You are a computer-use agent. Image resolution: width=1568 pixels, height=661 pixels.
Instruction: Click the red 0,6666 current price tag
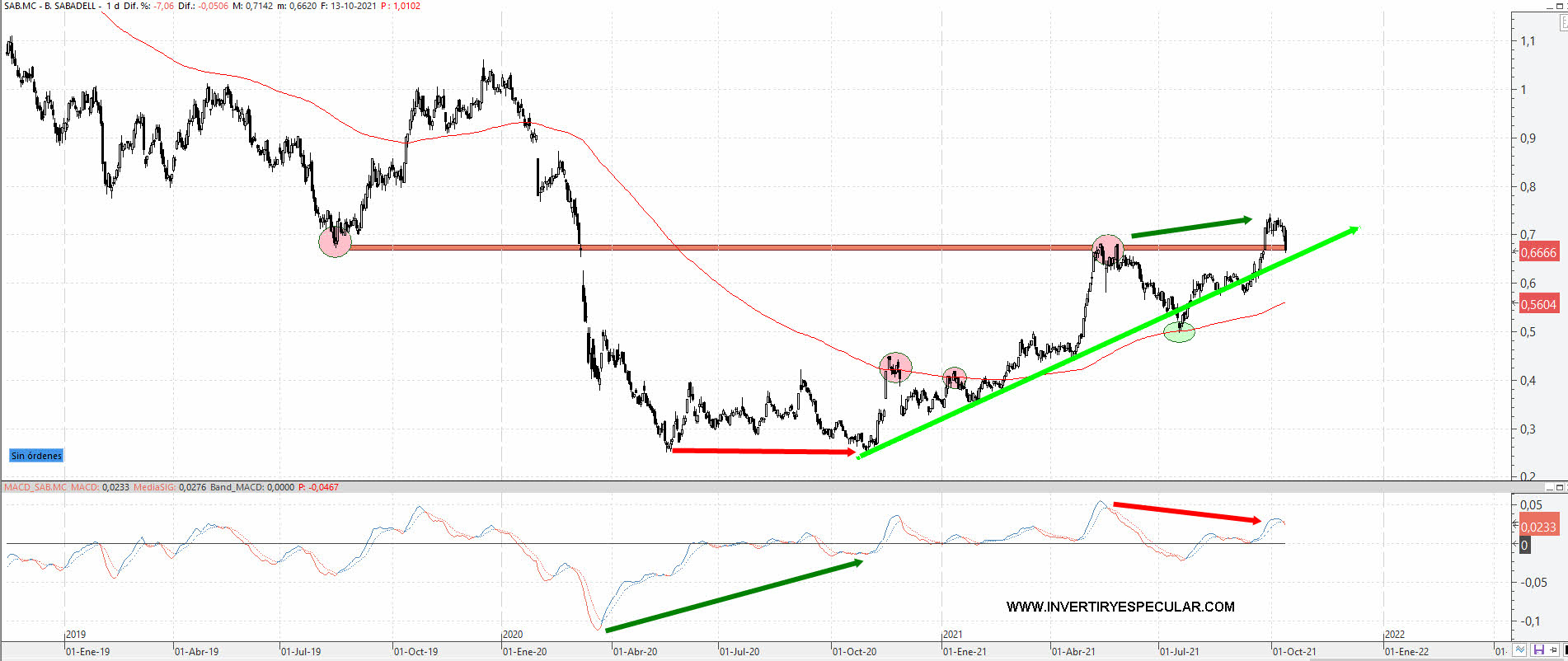pyautogui.click(x=1538, y=253)
